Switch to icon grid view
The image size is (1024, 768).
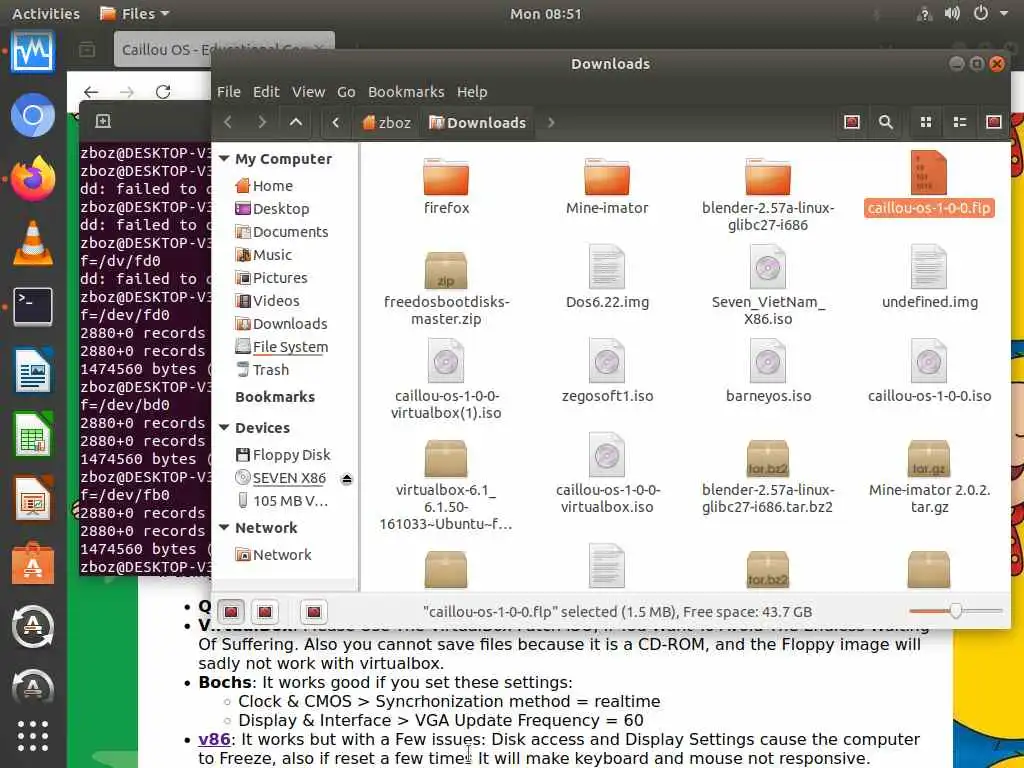pos(926,122)
